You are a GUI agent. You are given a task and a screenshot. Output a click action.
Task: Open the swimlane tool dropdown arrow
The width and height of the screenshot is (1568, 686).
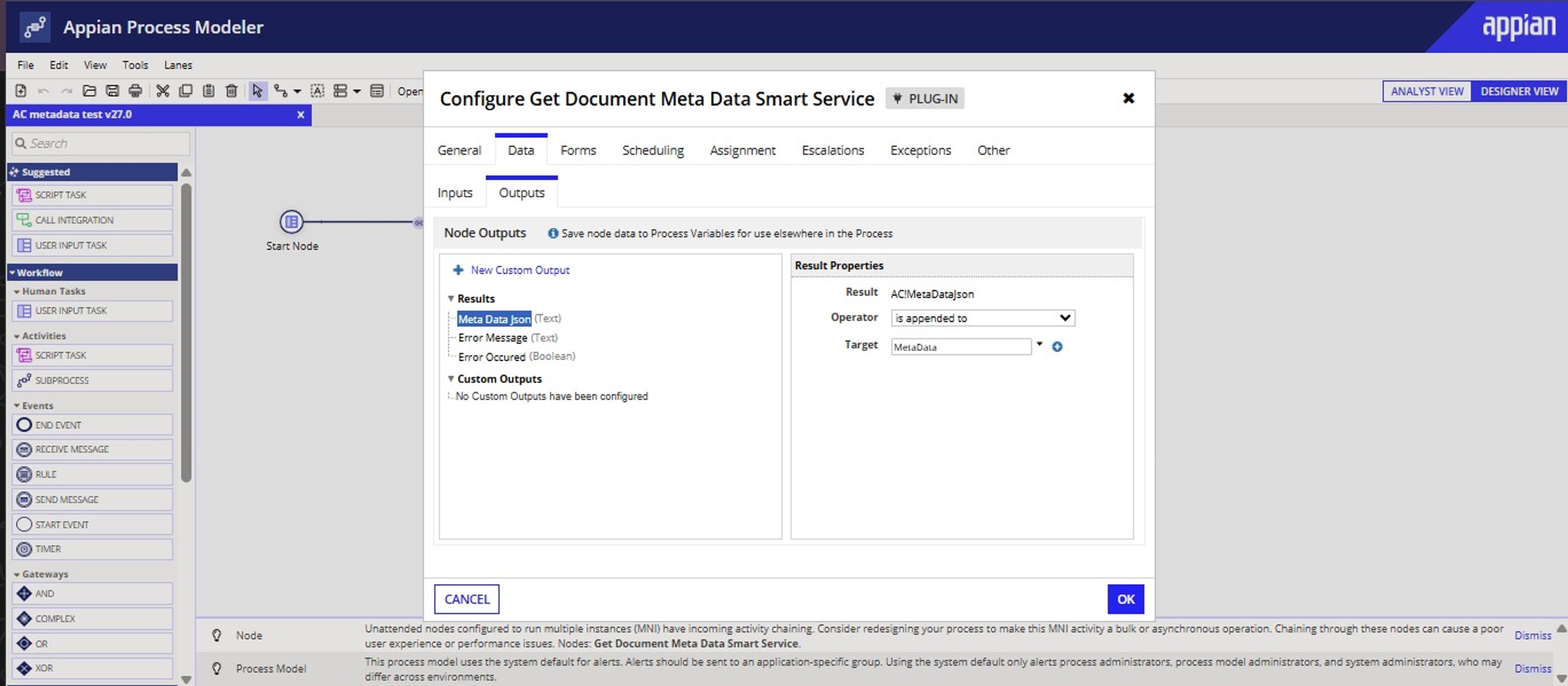(x=357, y=91)
